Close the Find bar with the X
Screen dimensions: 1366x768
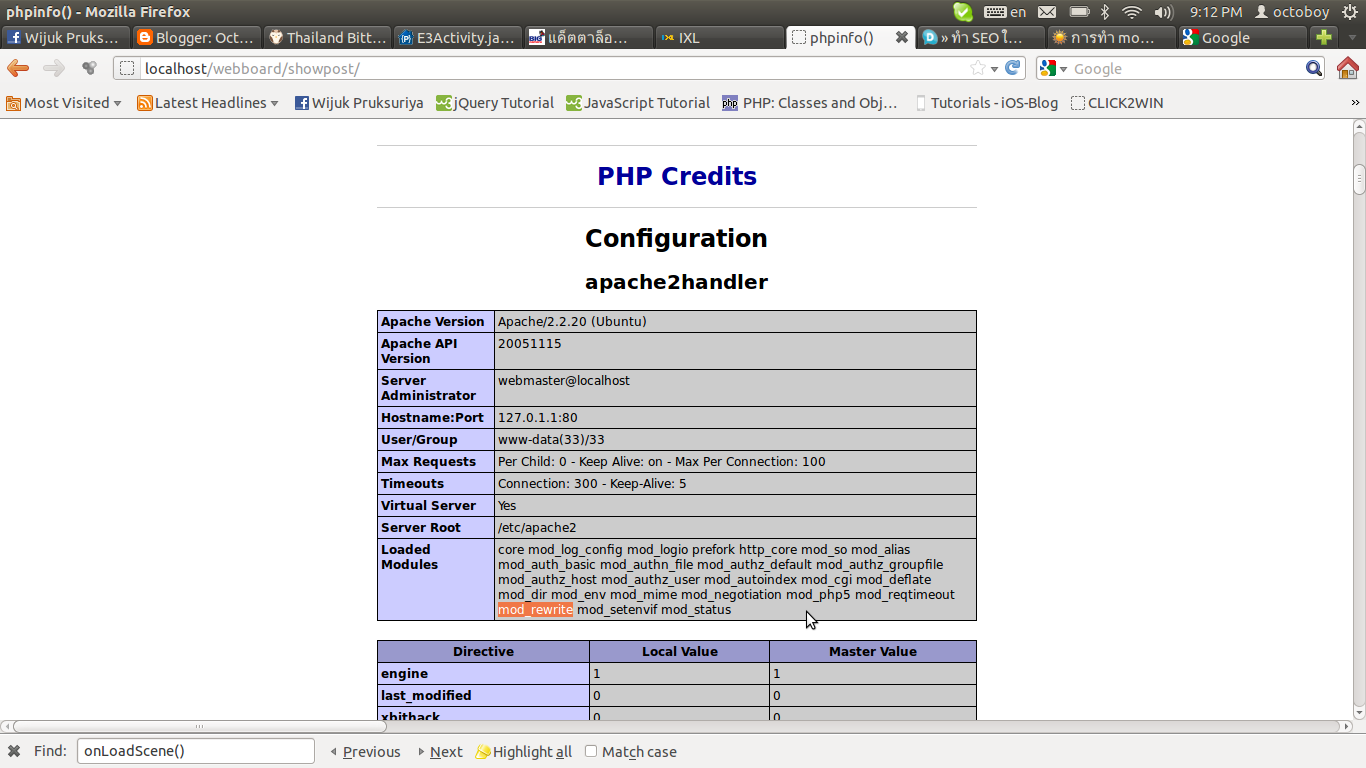[14, 751]
